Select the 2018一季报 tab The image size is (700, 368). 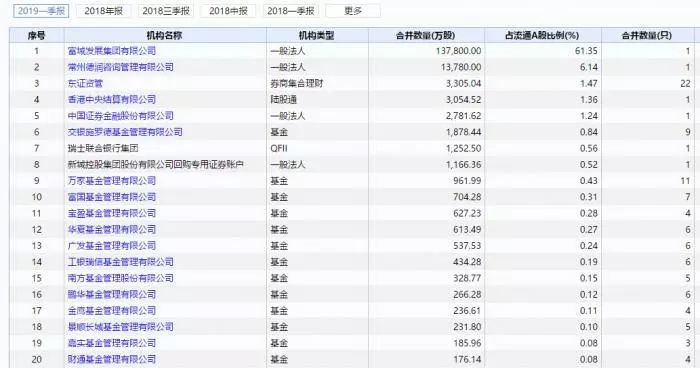click(291, 11)
